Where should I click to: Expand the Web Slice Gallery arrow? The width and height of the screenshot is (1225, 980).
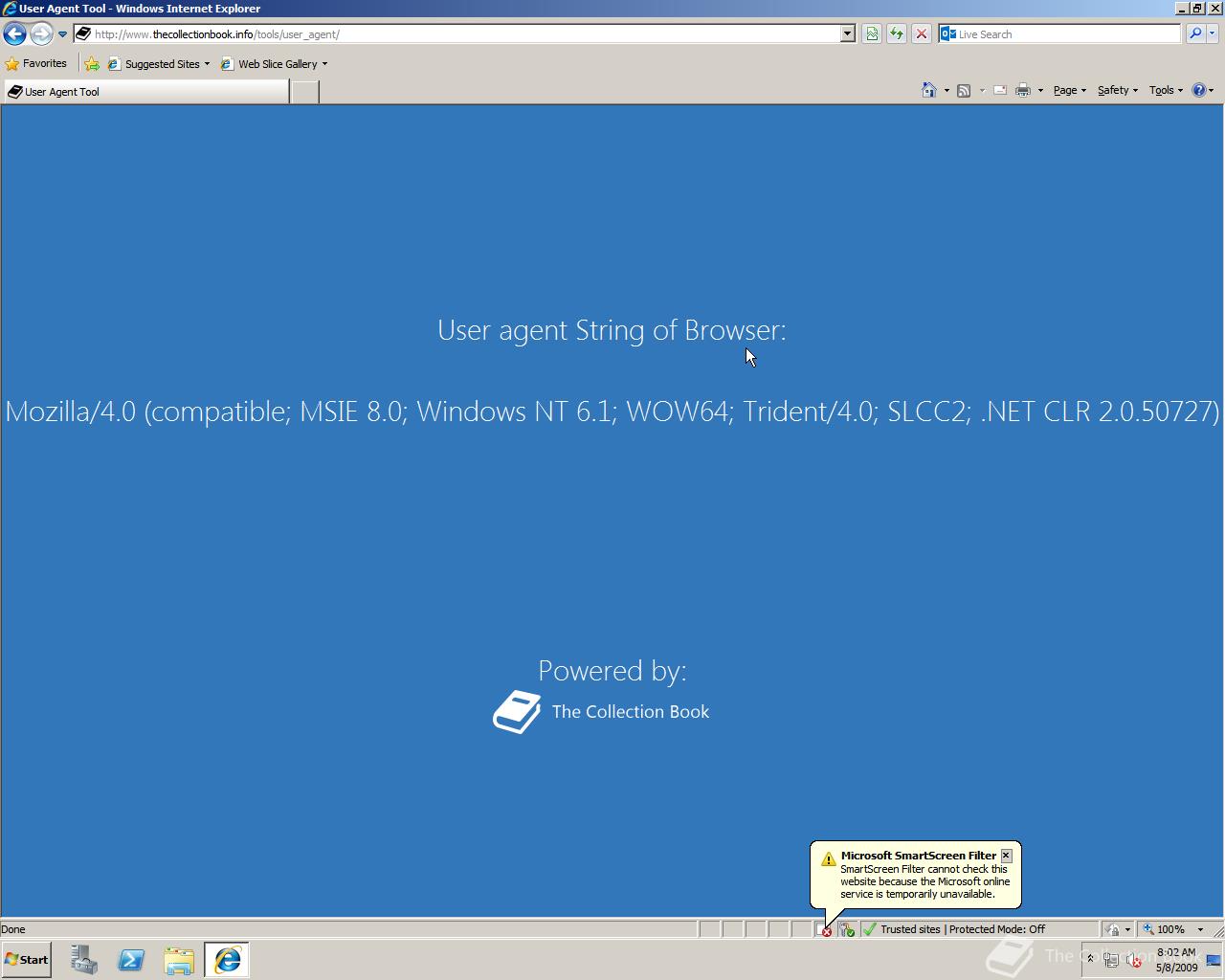(324, 64)
